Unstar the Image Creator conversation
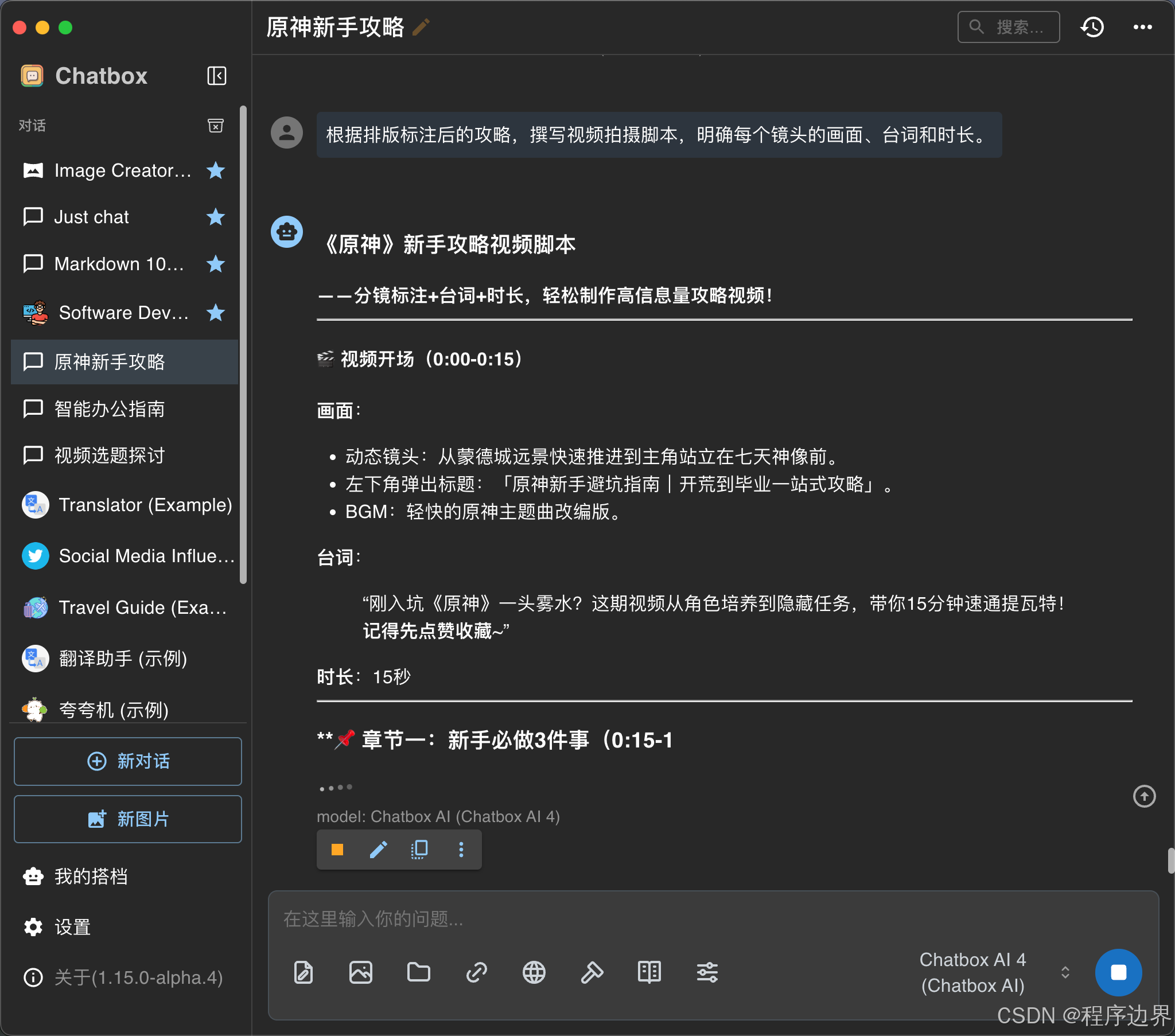The width and height of the screenshot is (1175, 1036). pyautogui.click(x=216, y=170)
